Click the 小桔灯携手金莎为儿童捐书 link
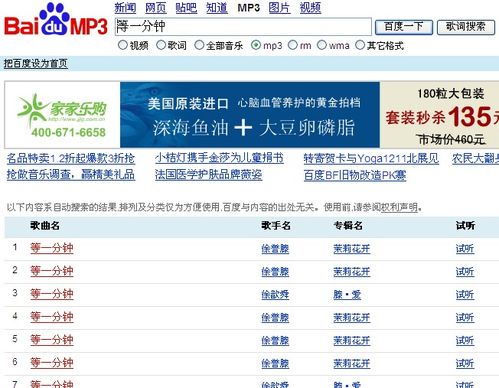499x388 pixels. point(219,158)
